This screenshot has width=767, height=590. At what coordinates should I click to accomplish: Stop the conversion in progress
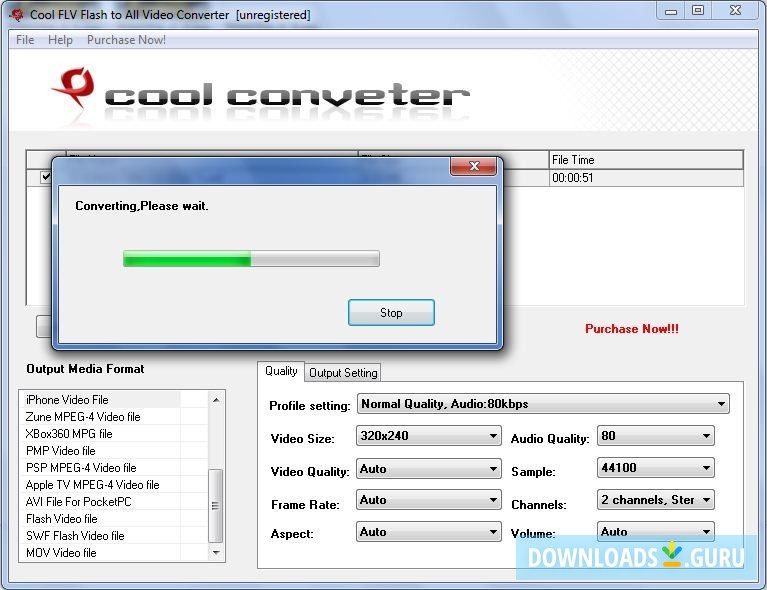tap(391, 313)
